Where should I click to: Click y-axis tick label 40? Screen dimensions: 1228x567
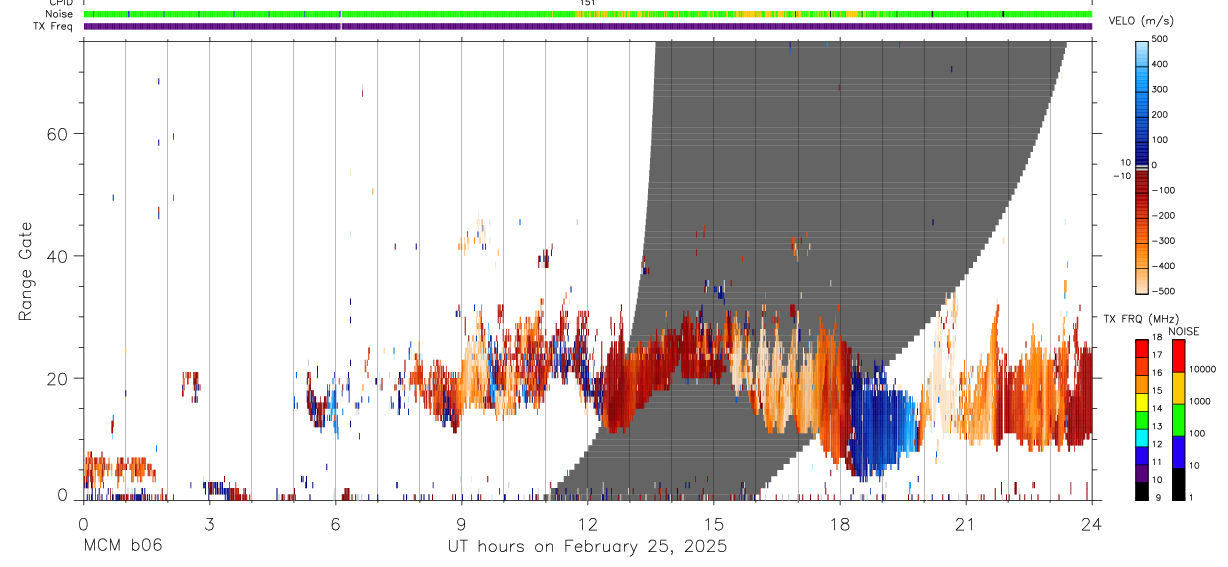[x=55, y=256]
